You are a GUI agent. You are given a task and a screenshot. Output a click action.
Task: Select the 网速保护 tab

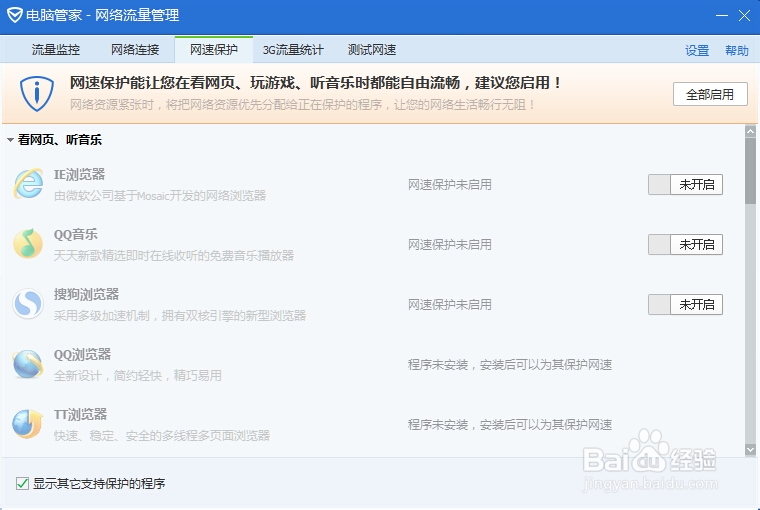coord(214,49)
